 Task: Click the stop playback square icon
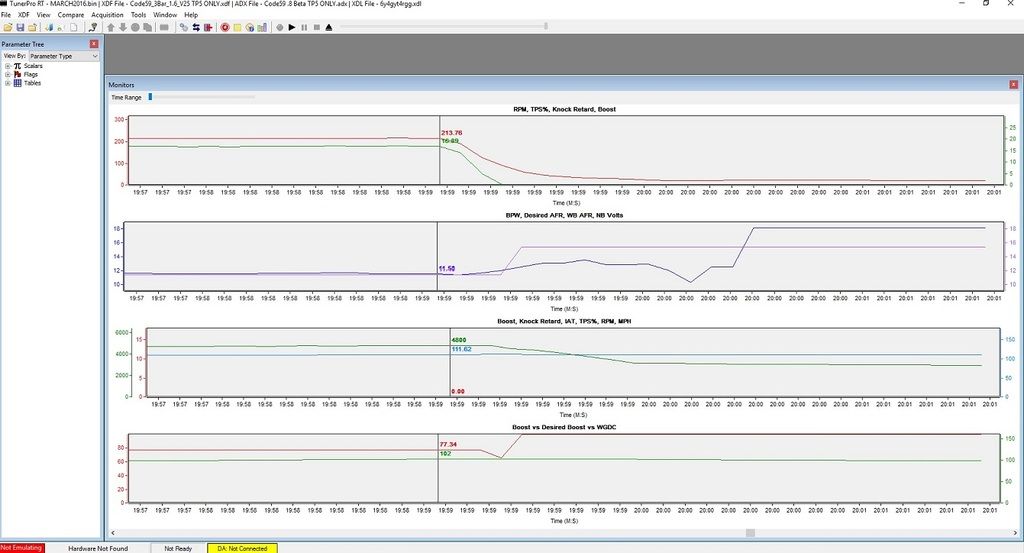pos(316,27)
